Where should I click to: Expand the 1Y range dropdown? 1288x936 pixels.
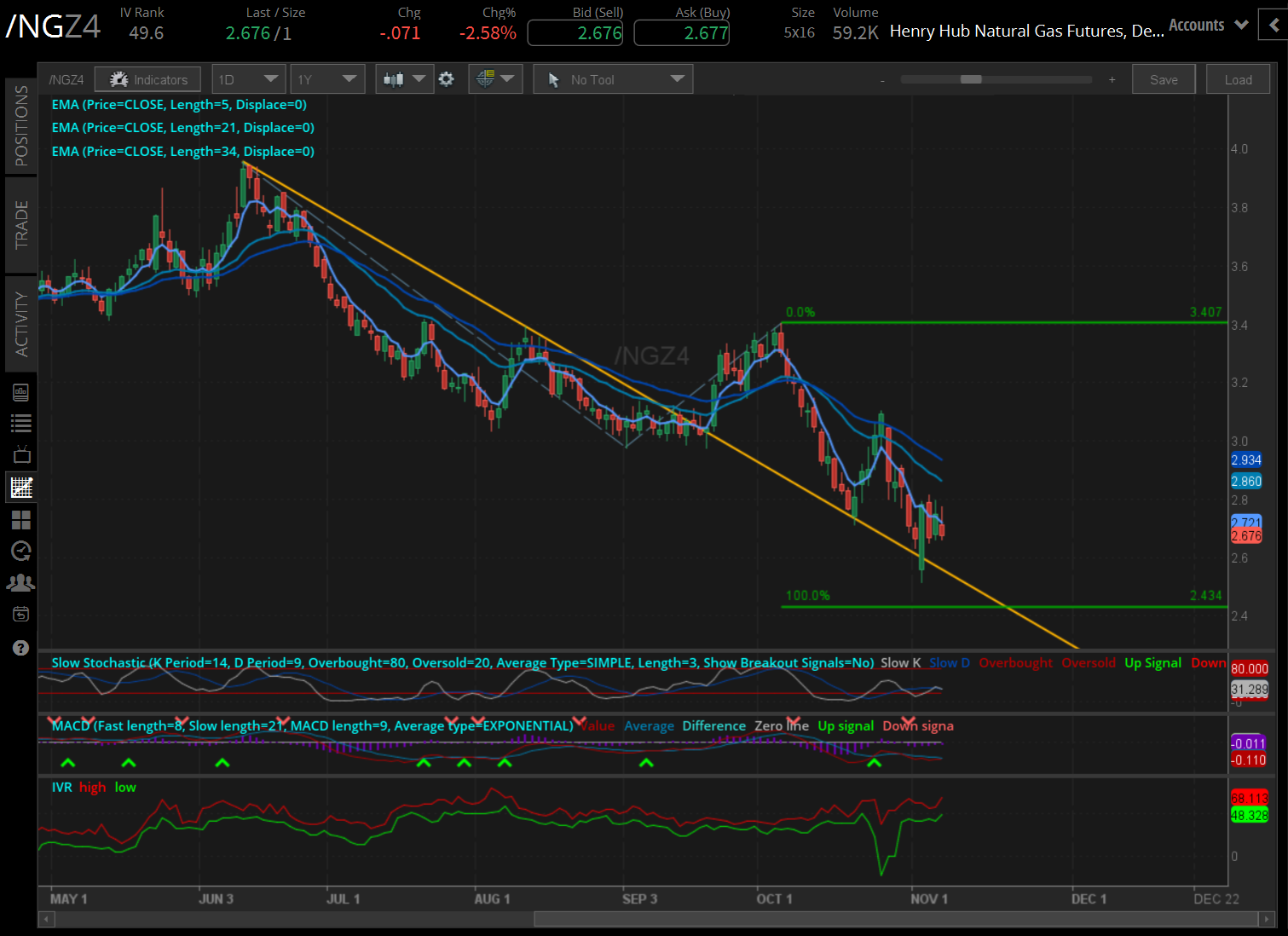[x=327, y=79]
